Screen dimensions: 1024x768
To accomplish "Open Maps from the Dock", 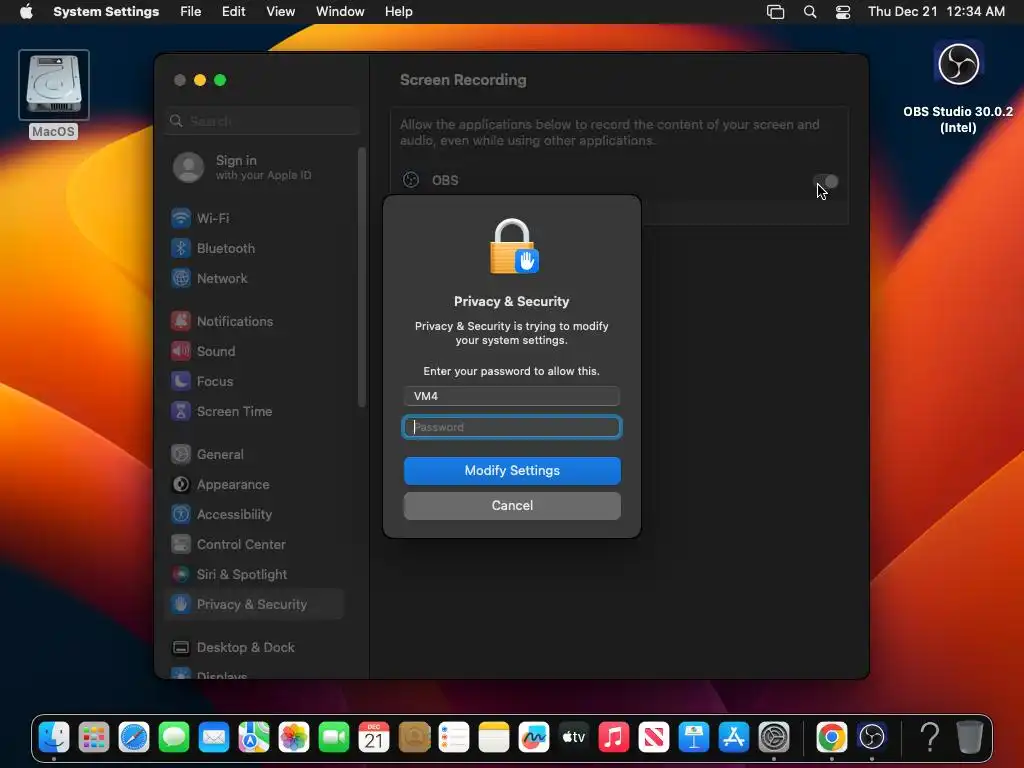I will point(254,737).
